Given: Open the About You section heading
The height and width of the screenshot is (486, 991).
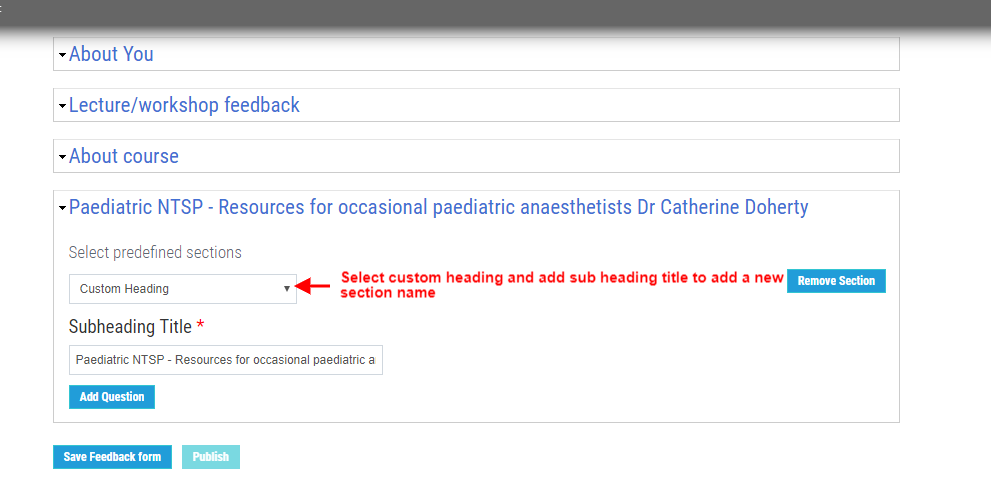Looking at the screenshot, I should [111, 54].
